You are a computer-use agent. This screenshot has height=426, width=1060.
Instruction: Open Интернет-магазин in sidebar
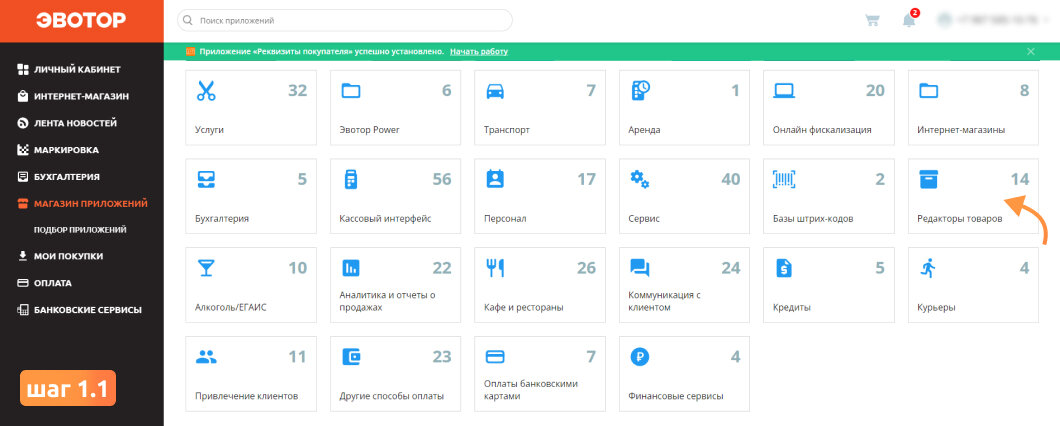click(82, 96)
